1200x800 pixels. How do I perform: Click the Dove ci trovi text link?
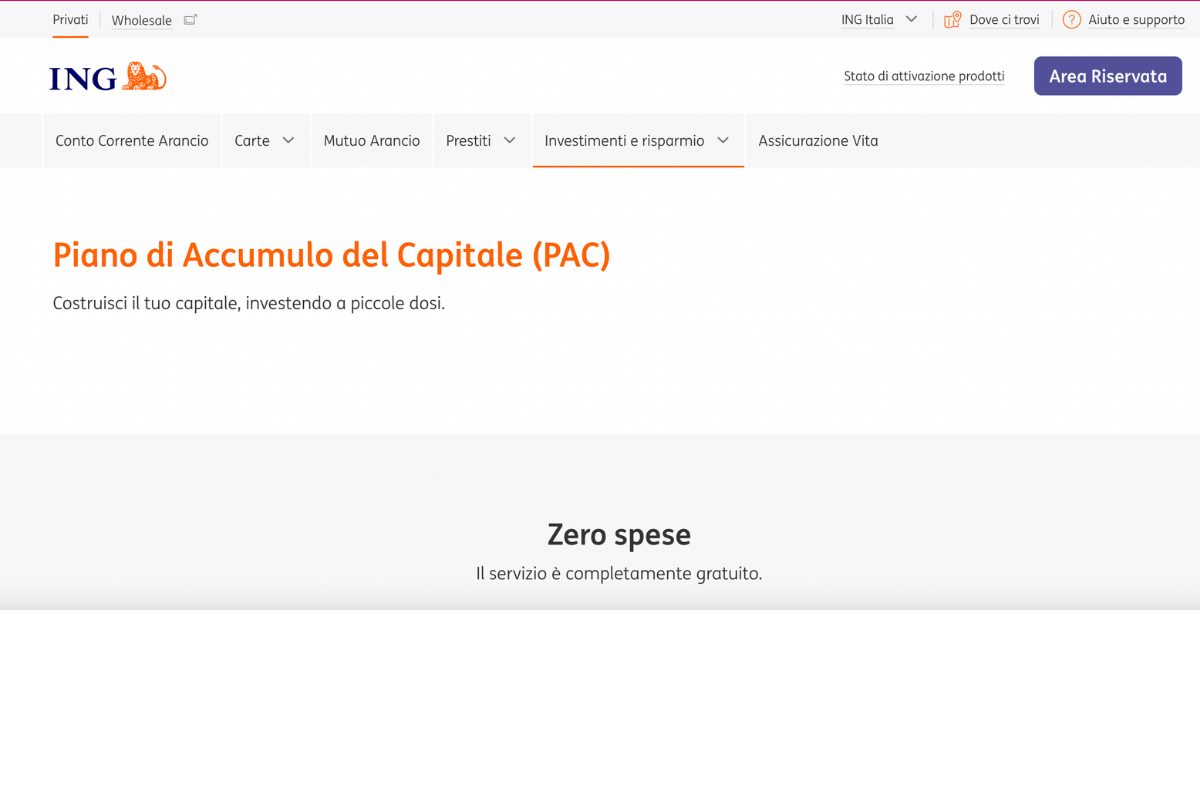(1004, 20)
